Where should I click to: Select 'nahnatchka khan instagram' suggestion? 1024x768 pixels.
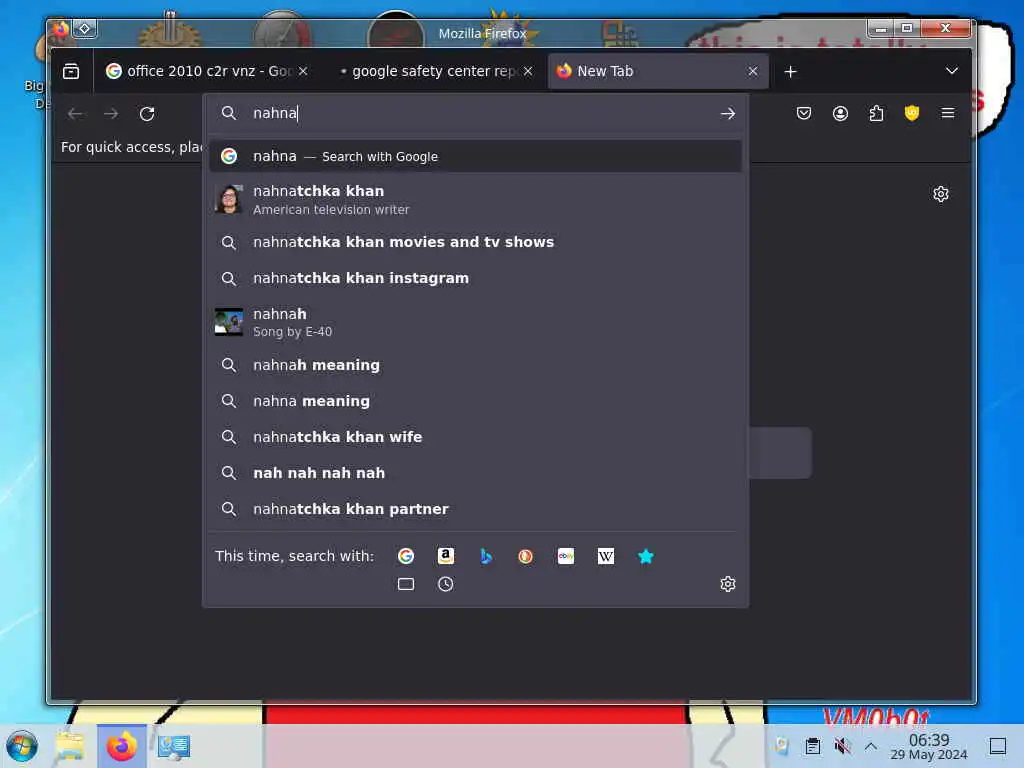475,278
